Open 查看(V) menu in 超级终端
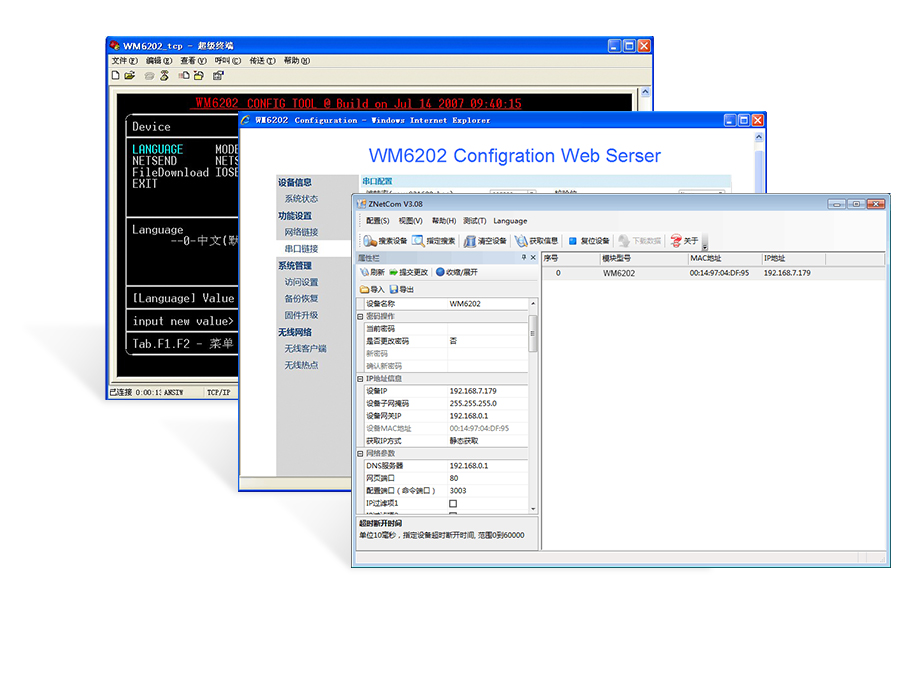Image resolution: width=908 pixels, height=673 pixels. pos(193,61)
